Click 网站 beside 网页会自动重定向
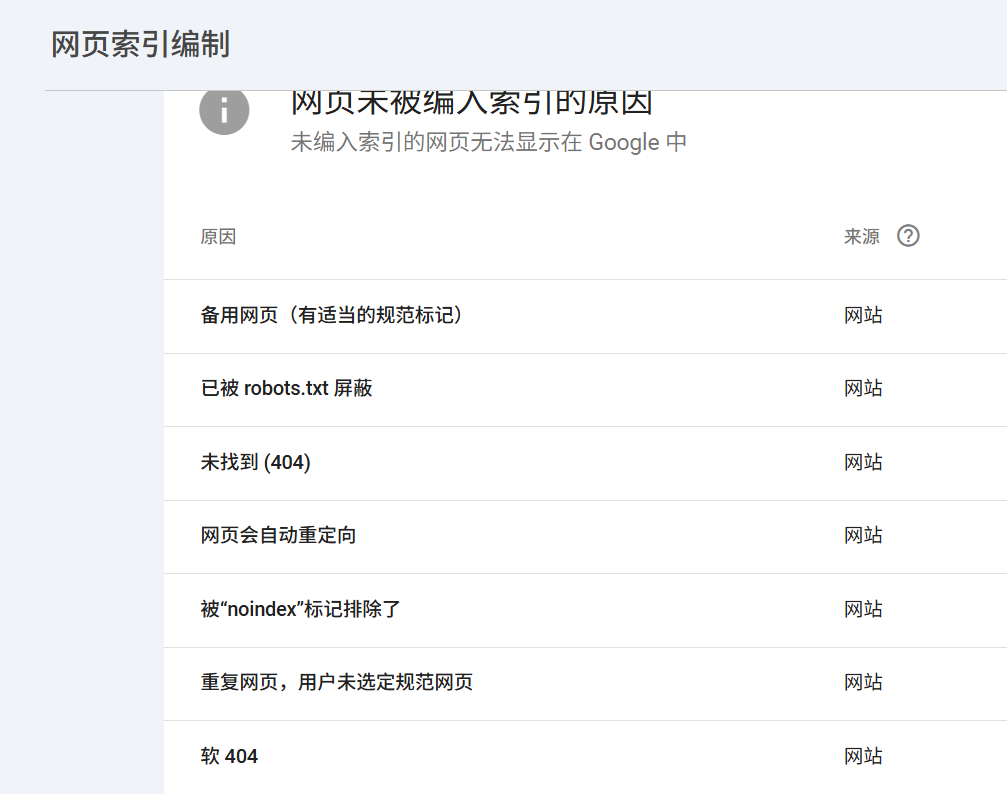This screenshot has width=1007, height=794. [862, 536]
